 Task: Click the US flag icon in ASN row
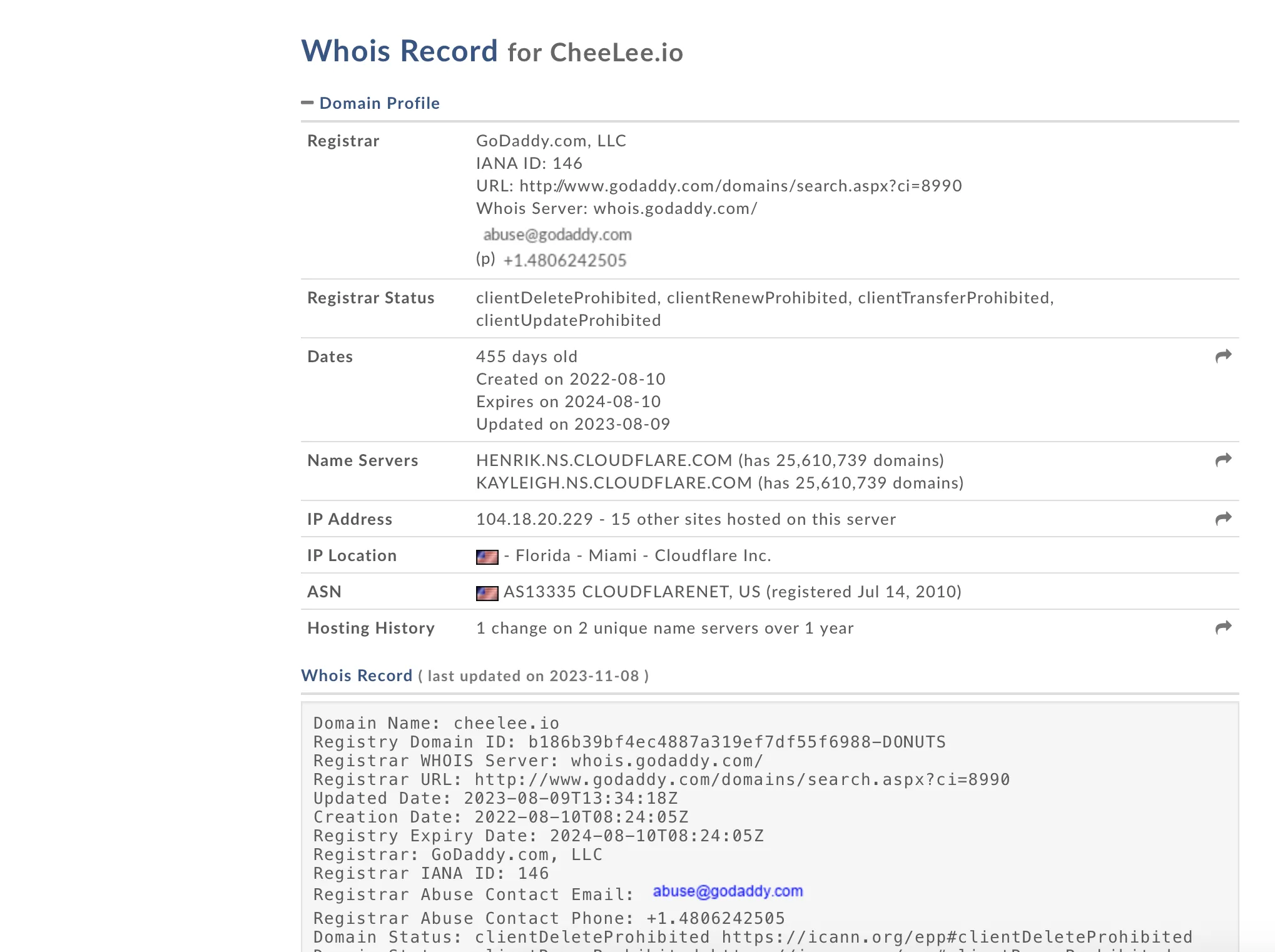(487, 593)
